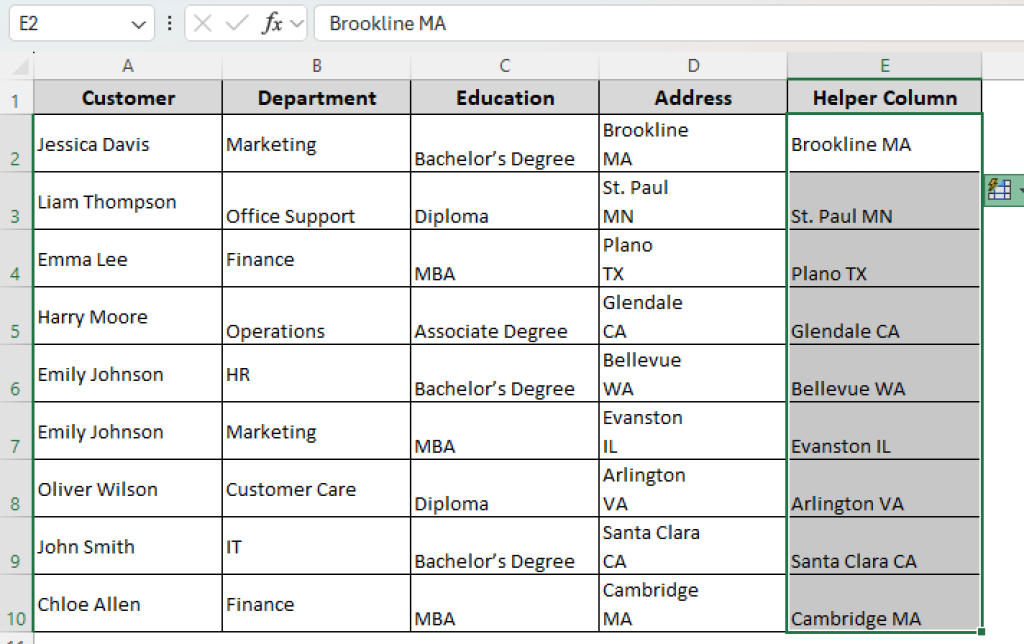Select the Helper Column title cell
1024x644 pixels.
click(x=884, y=97)
